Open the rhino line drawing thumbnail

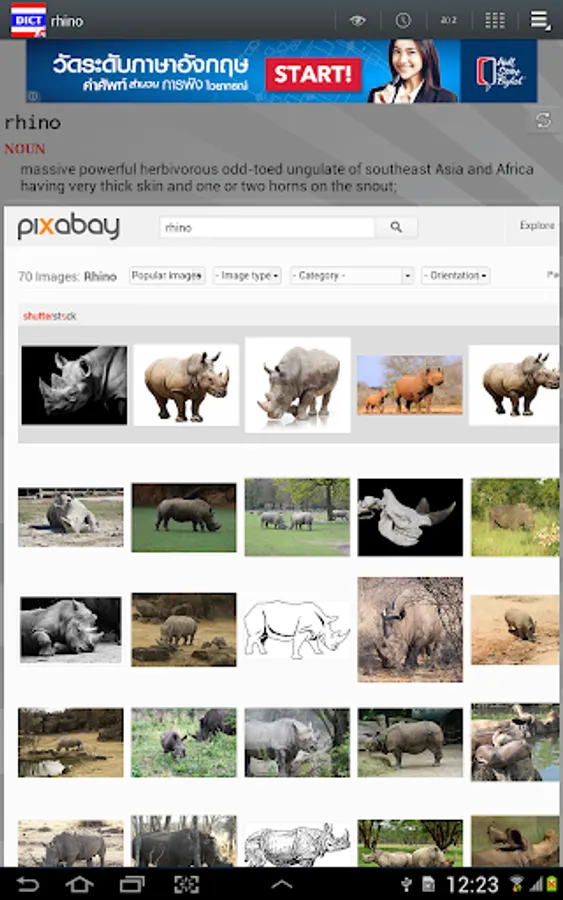[x=297, y=629]
